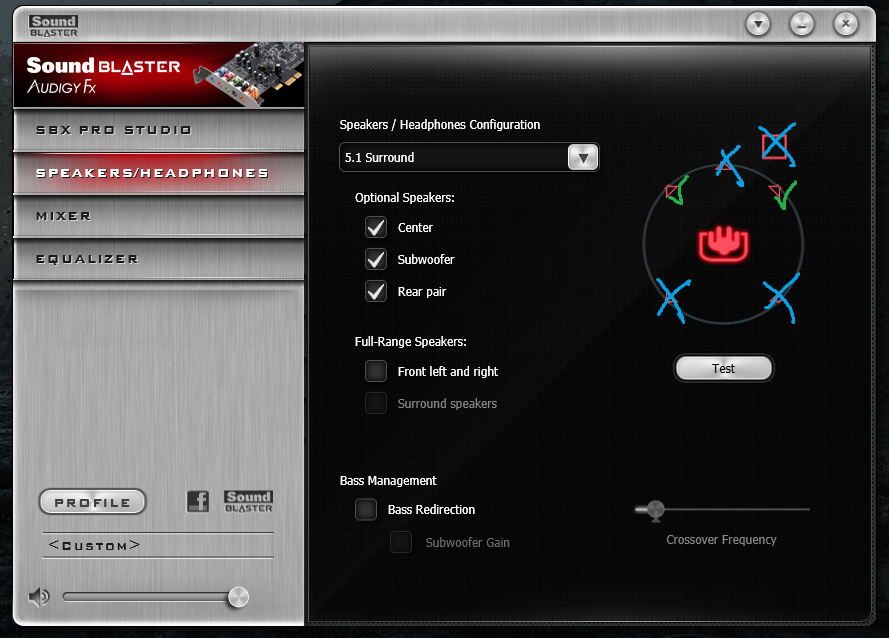Click the rear left speaker icon
This screenshot has height=638, width=889.
click(672, 297)
